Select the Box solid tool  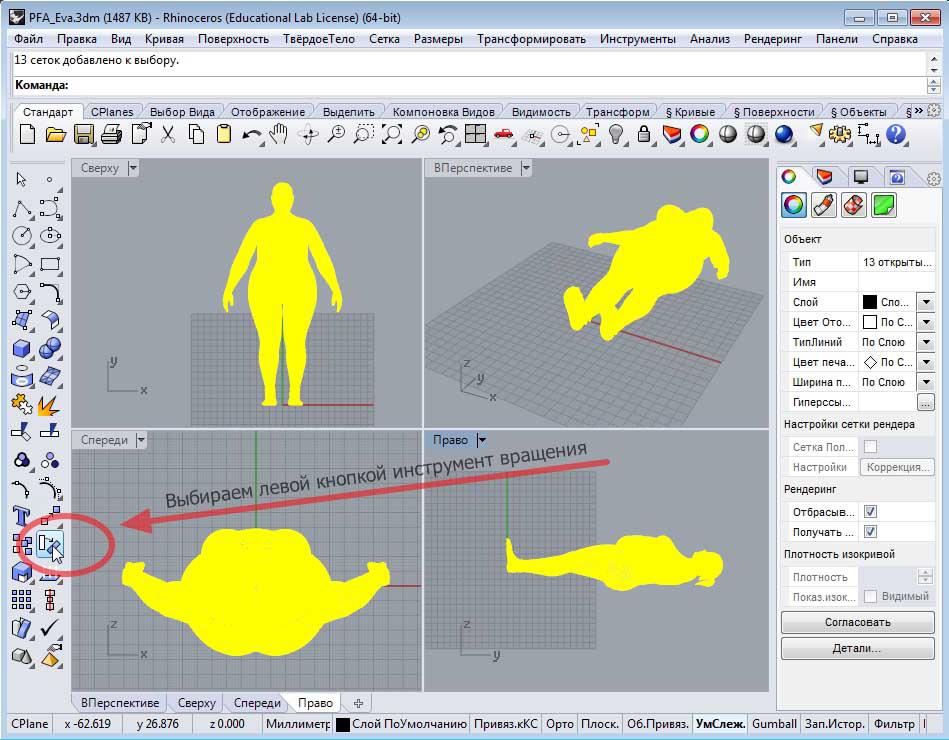pyautogui.click(x=21, y=348)
